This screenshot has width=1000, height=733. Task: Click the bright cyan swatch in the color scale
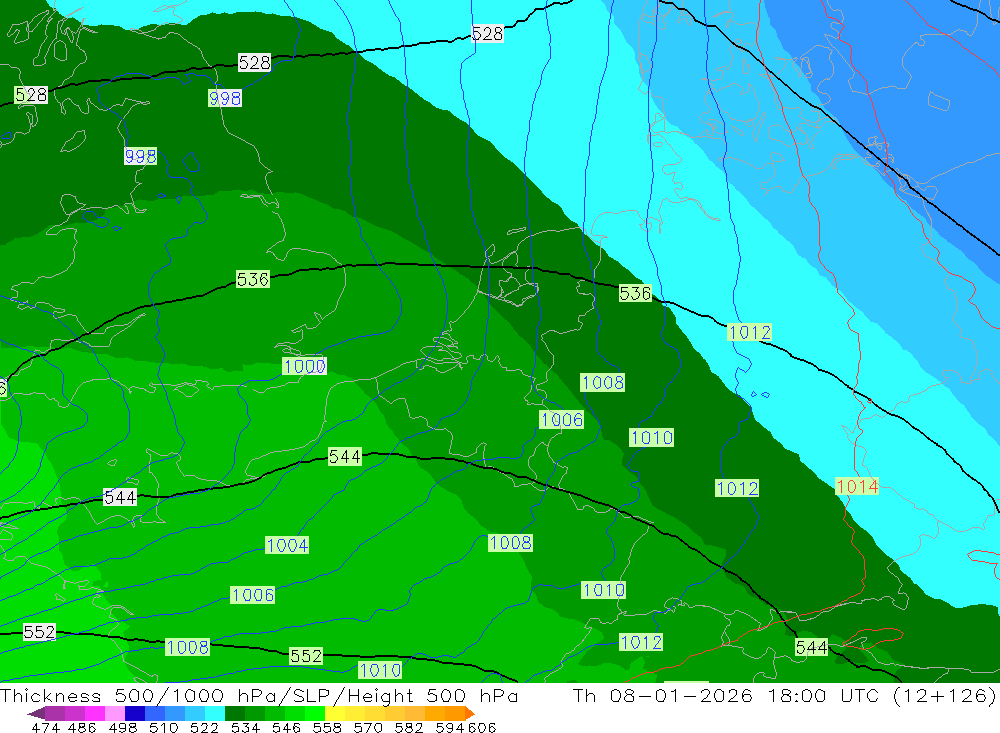[x=215, y=713]
